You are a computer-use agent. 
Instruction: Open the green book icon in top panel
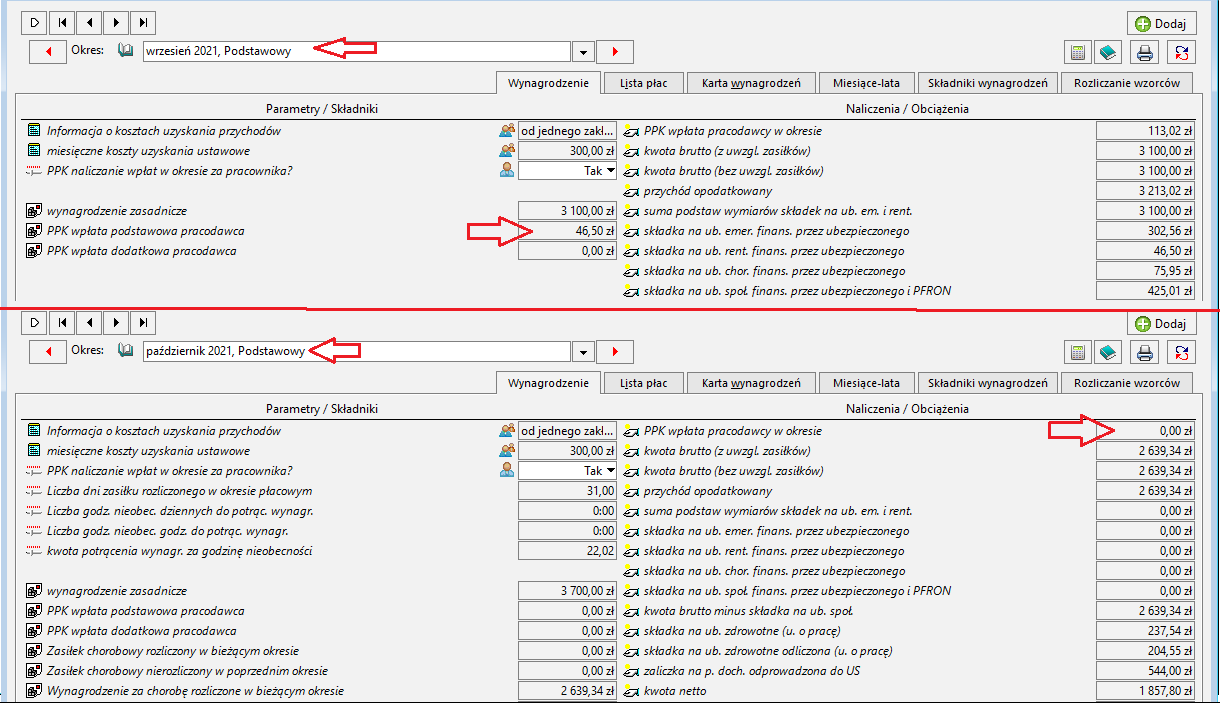click(1106, 52)
